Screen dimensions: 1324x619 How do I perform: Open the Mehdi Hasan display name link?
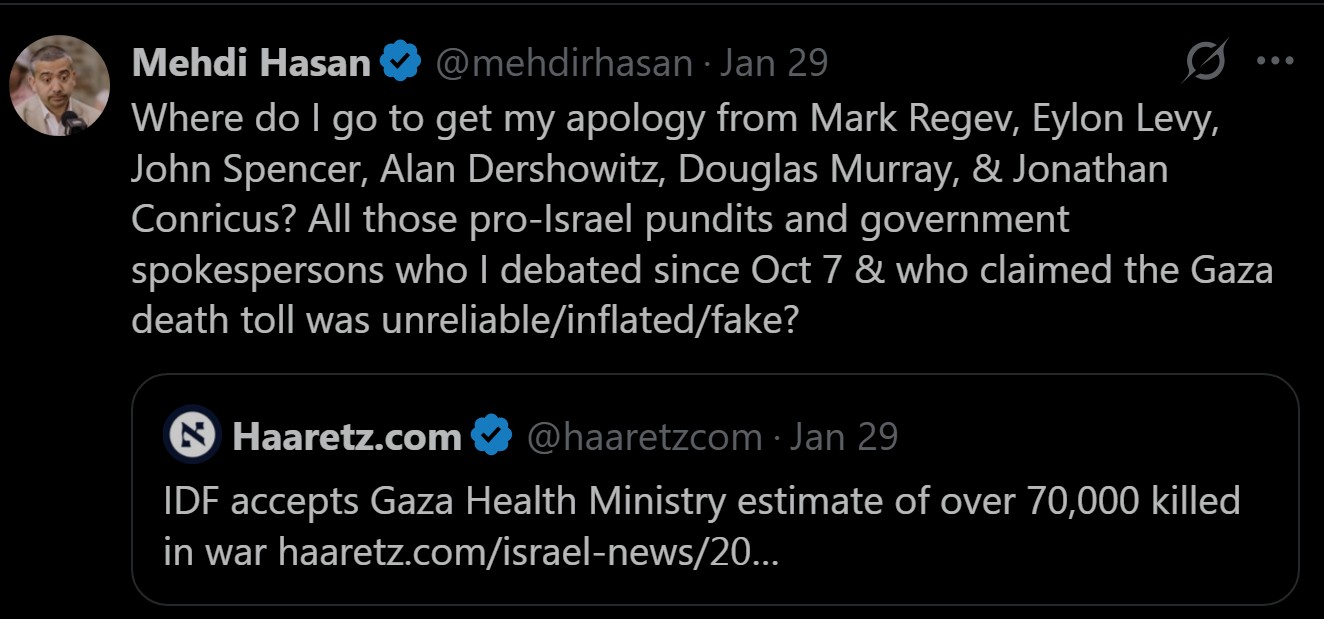tap(251, 64)
